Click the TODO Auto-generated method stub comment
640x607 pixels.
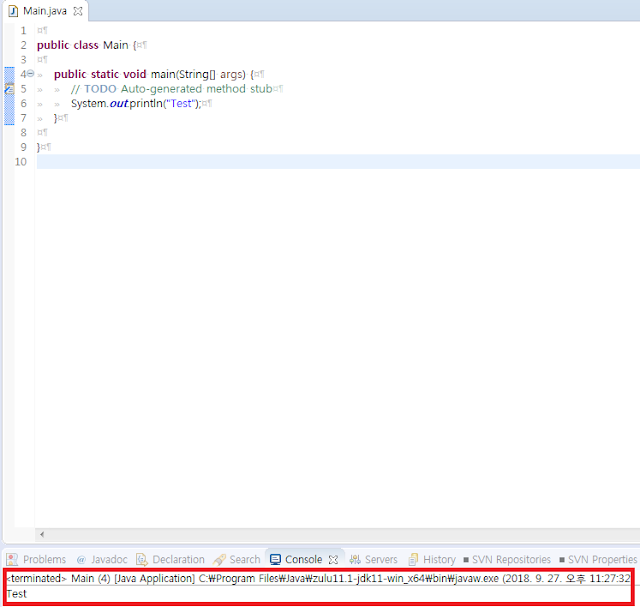(172, 89)
